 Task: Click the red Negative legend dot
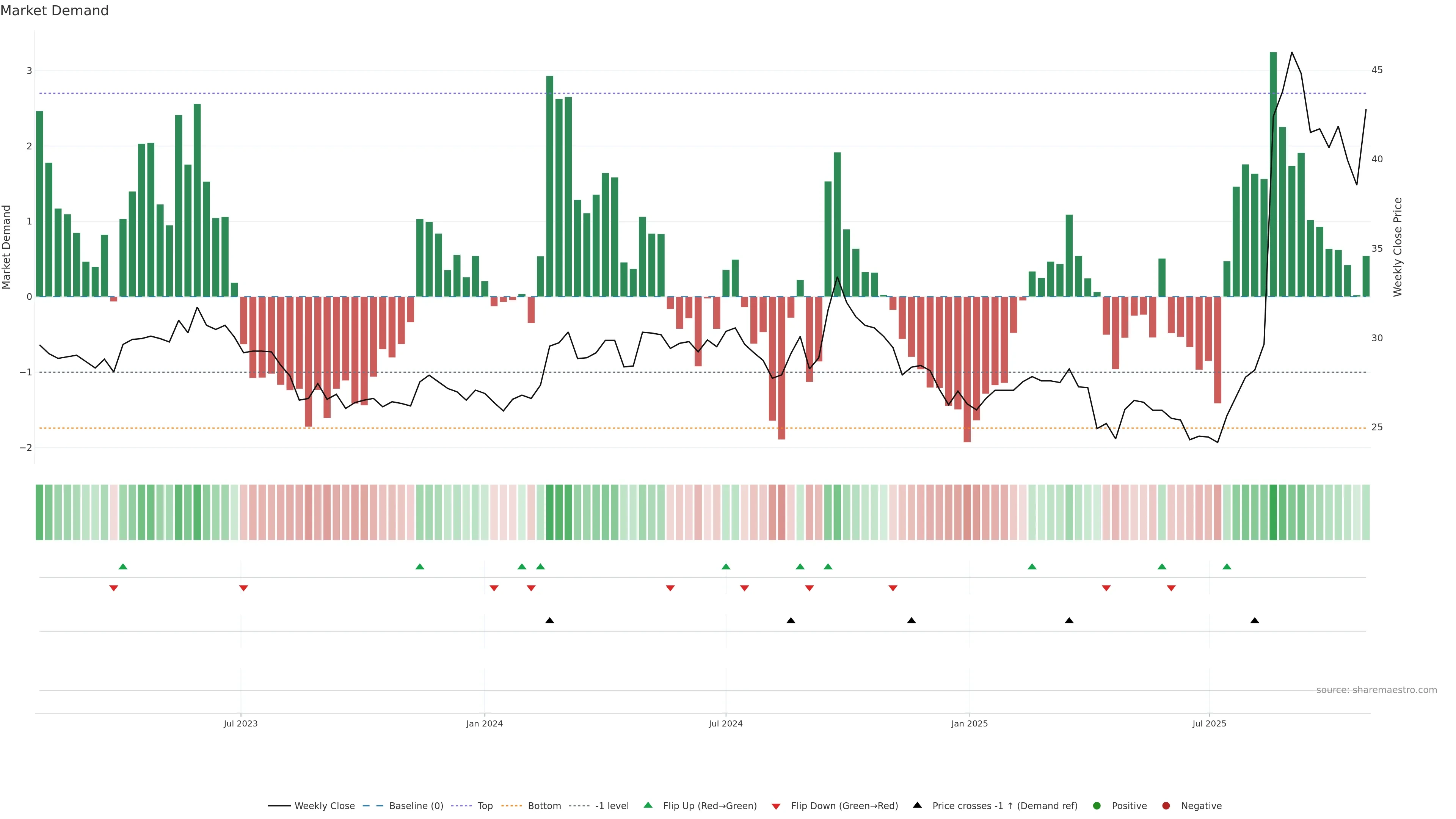point(1166,805)
